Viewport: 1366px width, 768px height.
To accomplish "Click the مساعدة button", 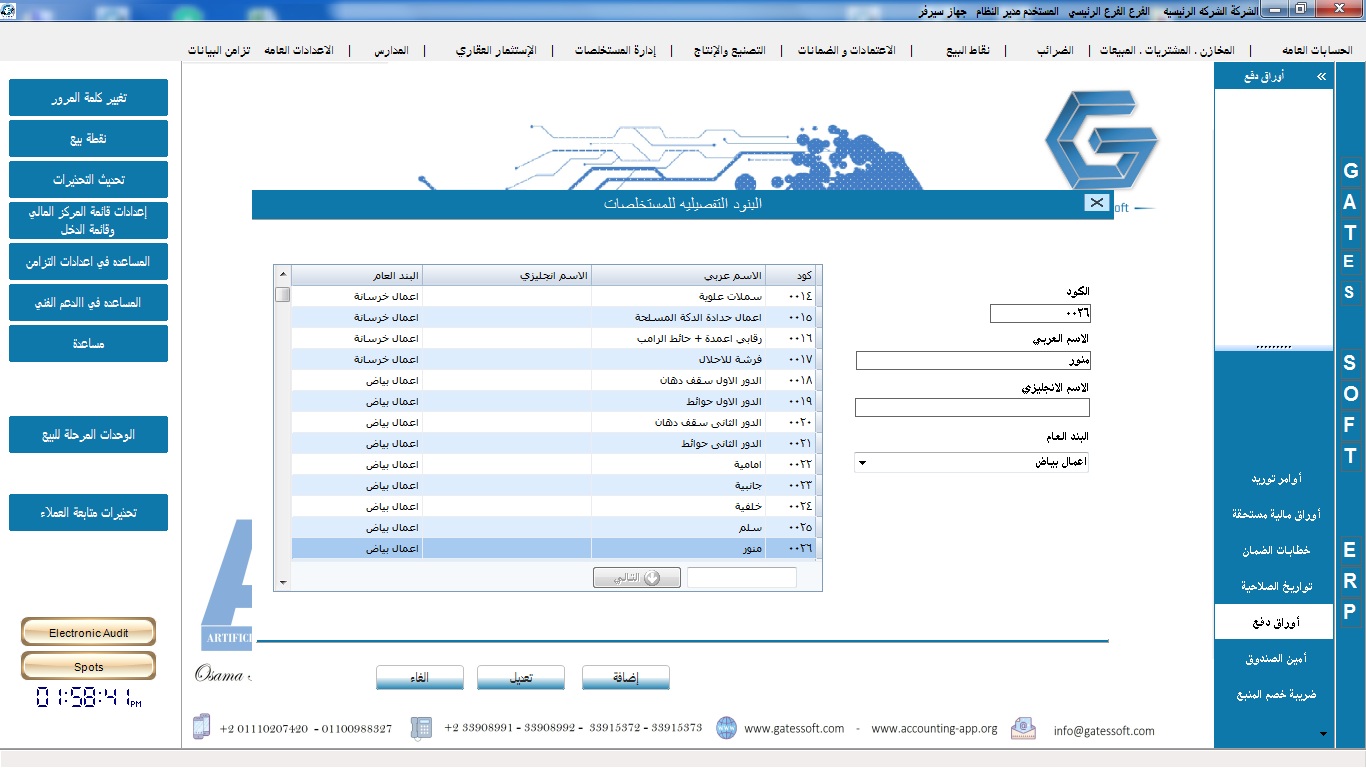I will point(88,343).
